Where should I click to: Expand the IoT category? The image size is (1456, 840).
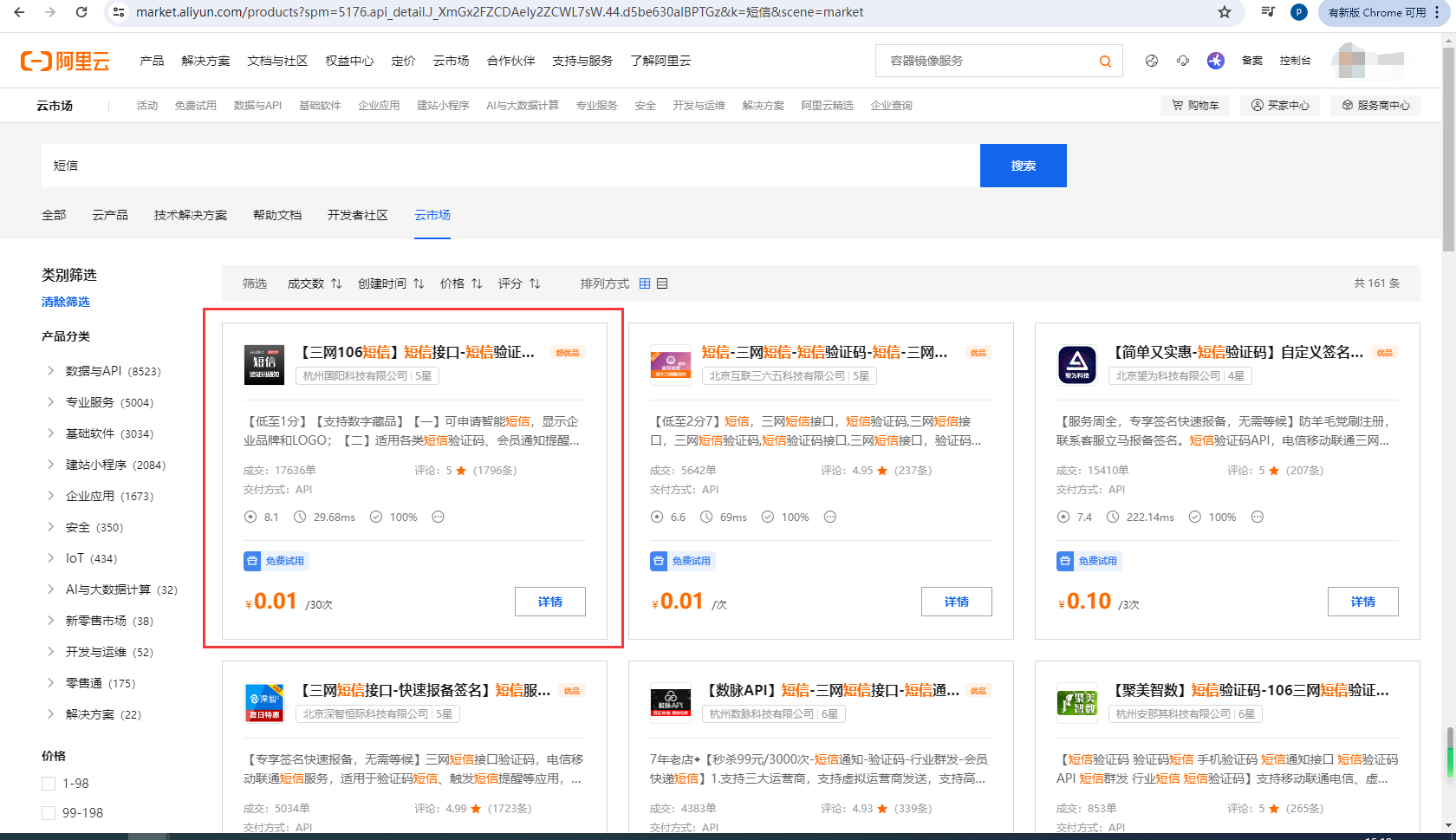pos(50,557)
